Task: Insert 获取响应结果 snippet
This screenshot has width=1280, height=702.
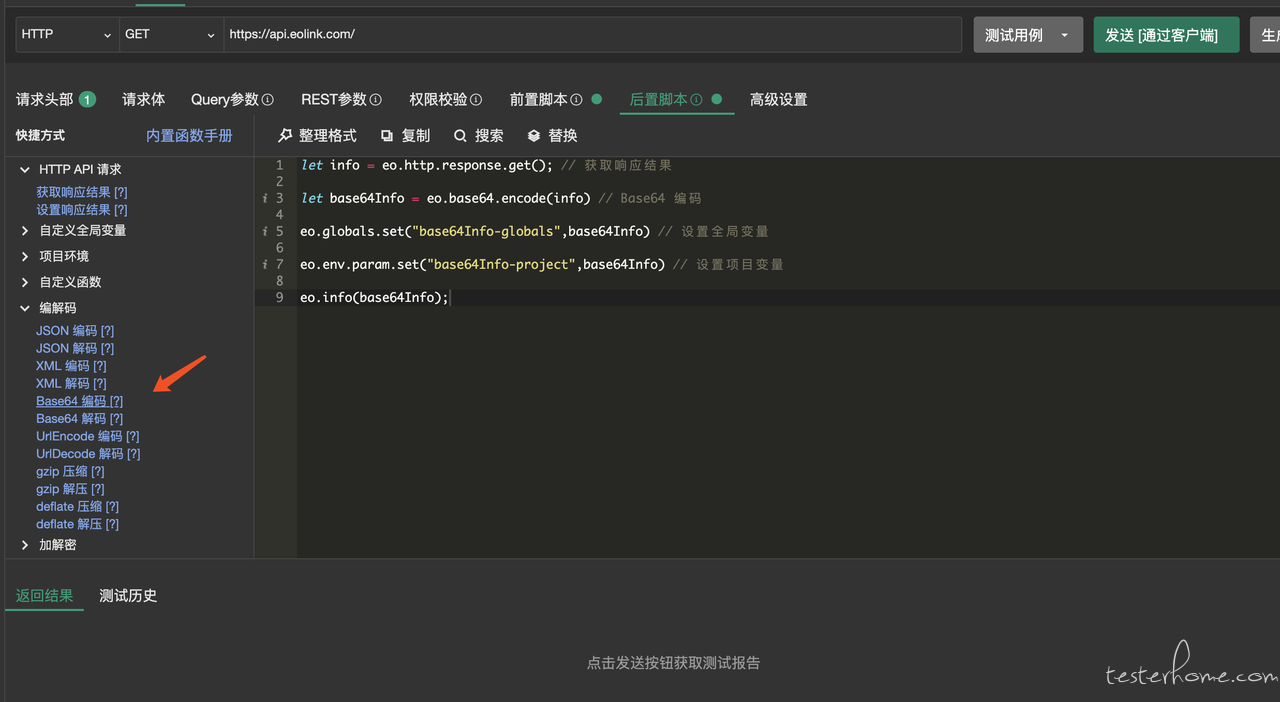Action: [x=82, y=192]
